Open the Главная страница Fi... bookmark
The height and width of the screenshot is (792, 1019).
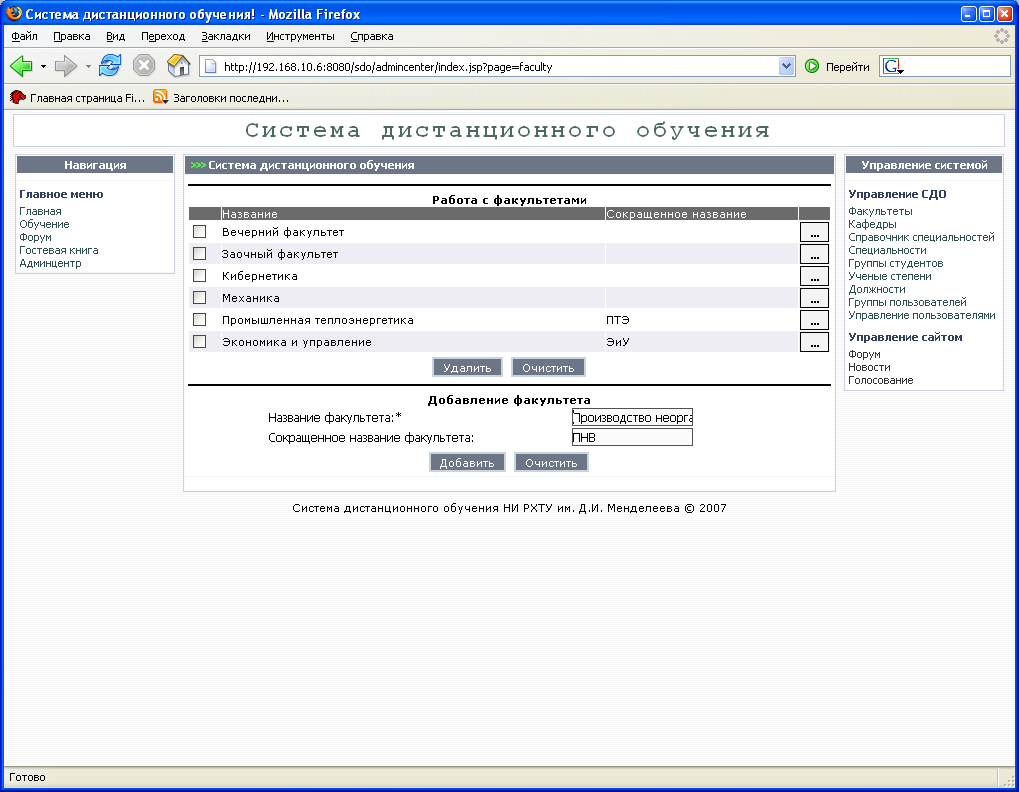pyautogui.click(x=78, y=98)
